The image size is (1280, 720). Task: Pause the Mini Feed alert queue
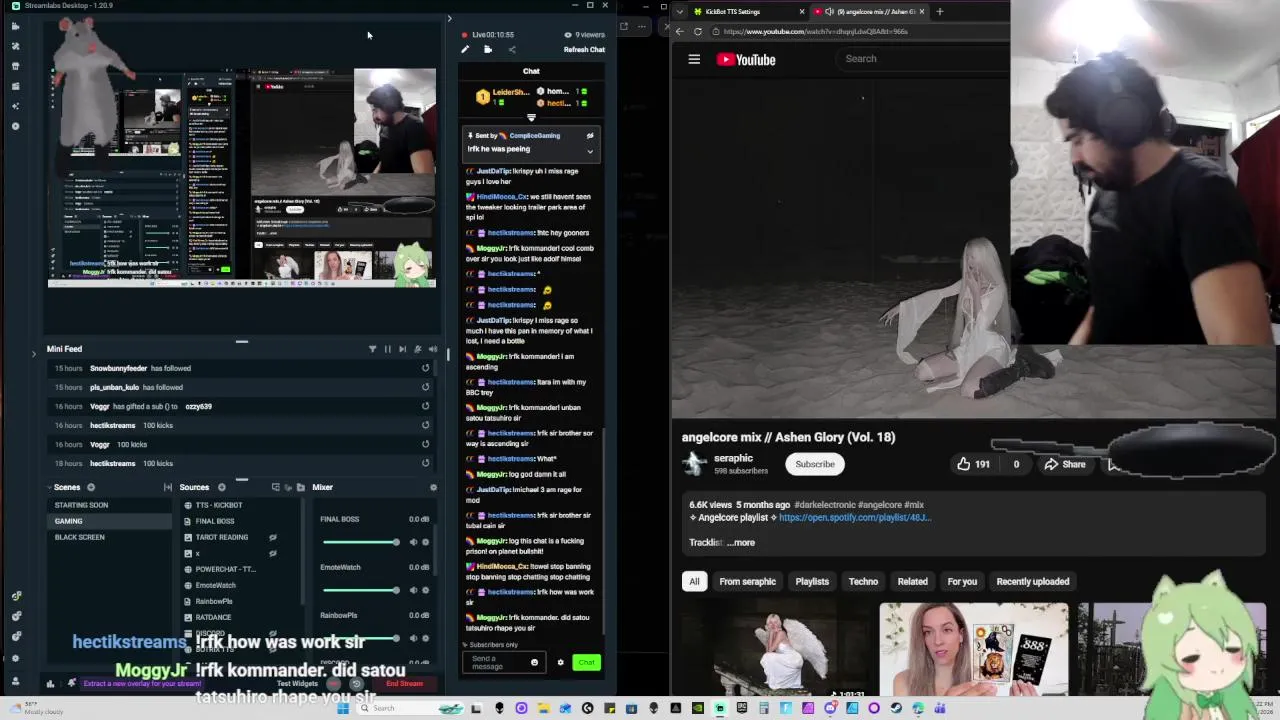388,349
